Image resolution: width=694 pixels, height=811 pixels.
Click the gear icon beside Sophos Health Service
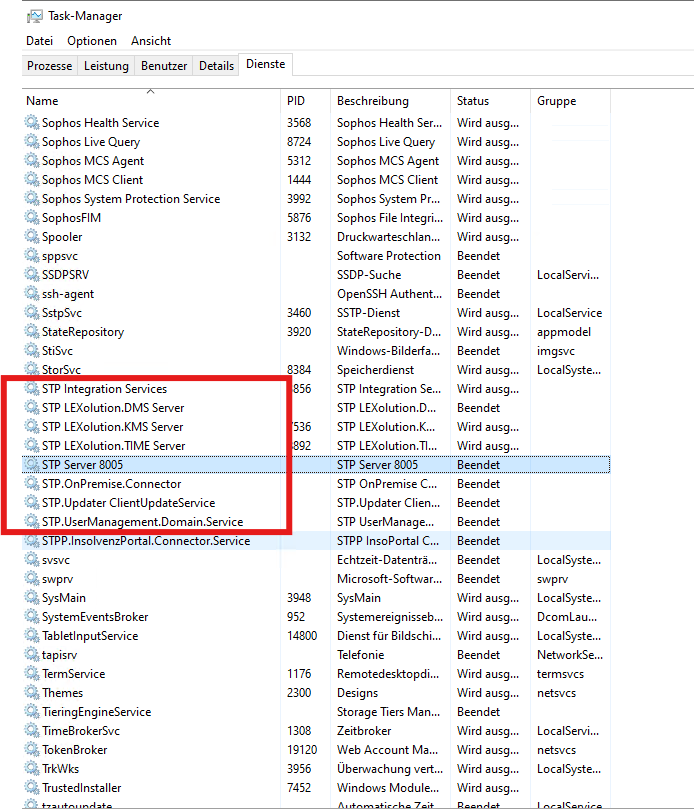[x=32, y=123]
